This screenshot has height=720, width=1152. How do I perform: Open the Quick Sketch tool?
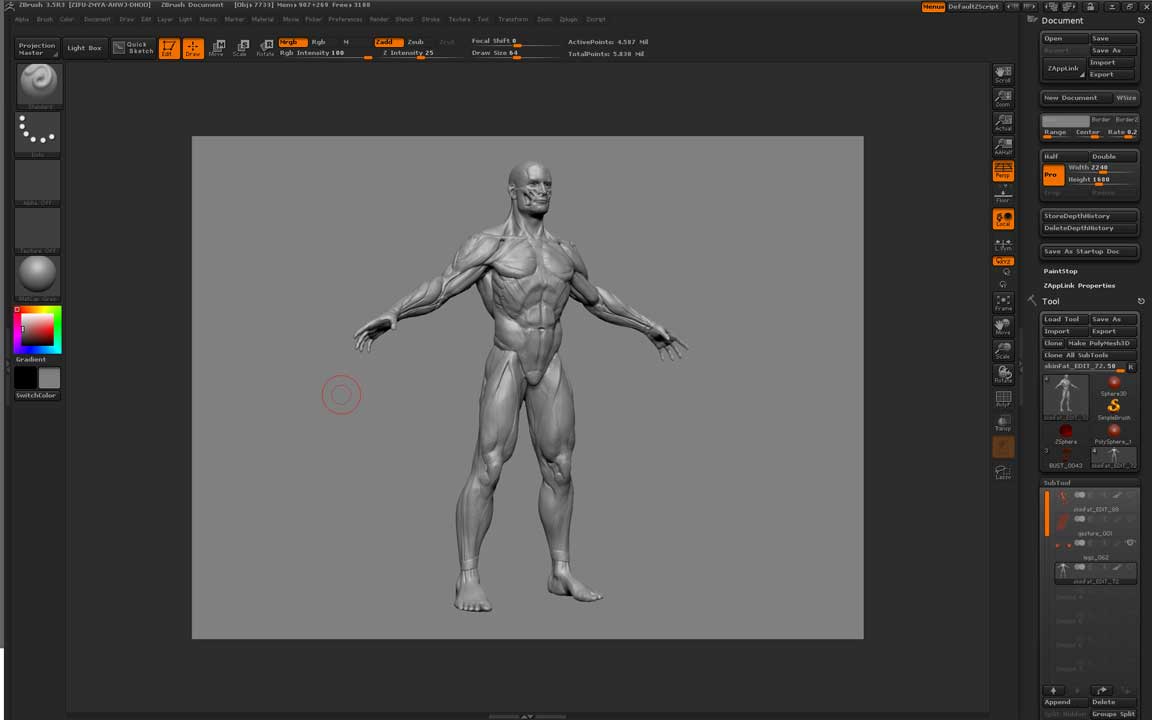coord(134,48)
